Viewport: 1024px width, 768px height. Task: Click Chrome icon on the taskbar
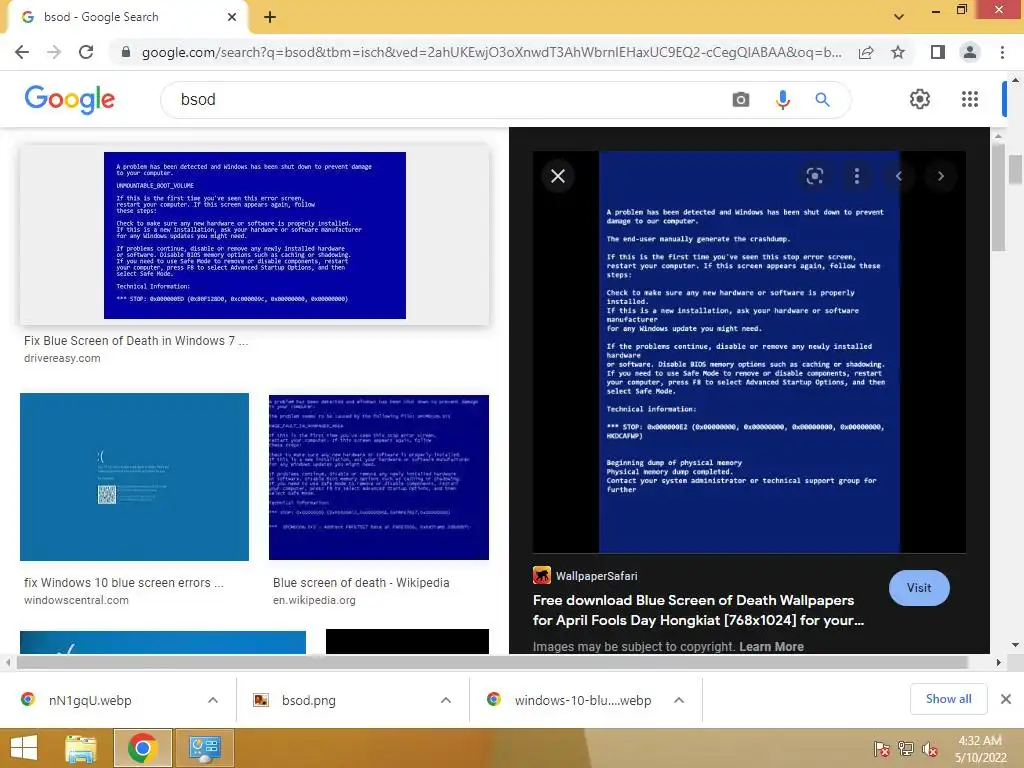pos(143,748)
